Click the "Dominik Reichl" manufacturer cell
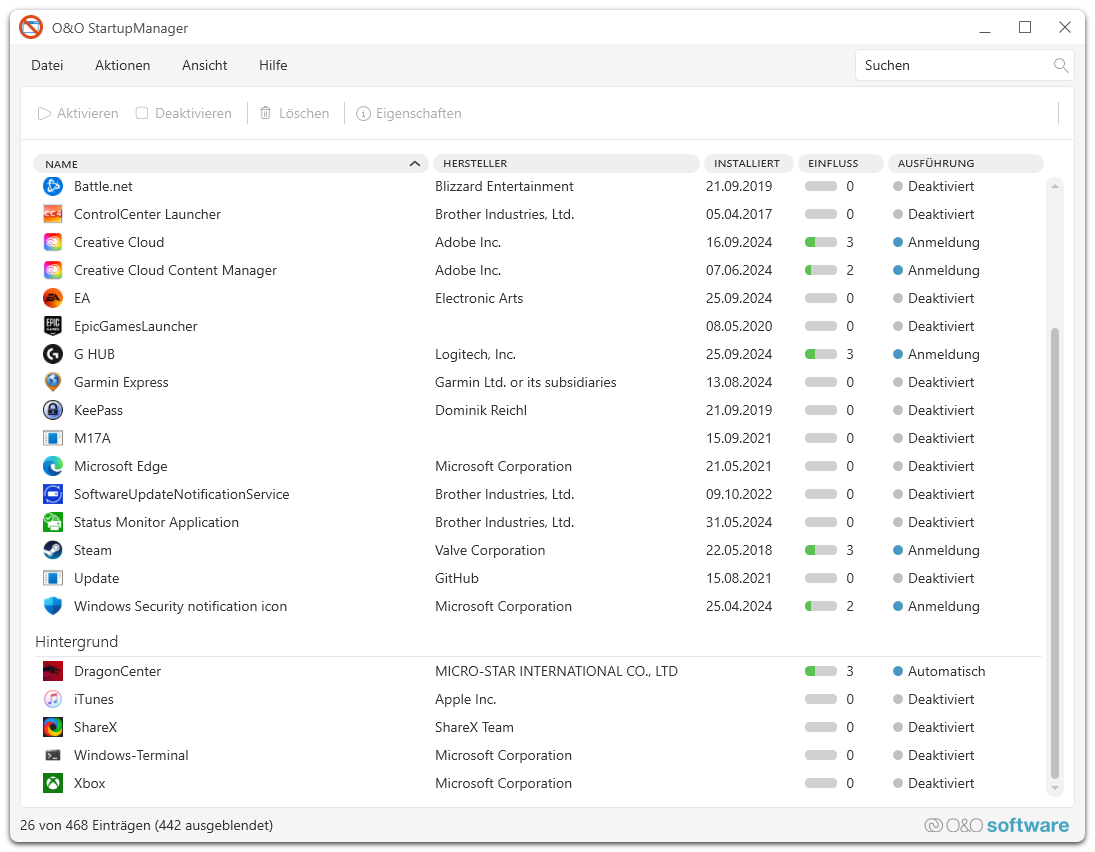 (x=481, y=410)
